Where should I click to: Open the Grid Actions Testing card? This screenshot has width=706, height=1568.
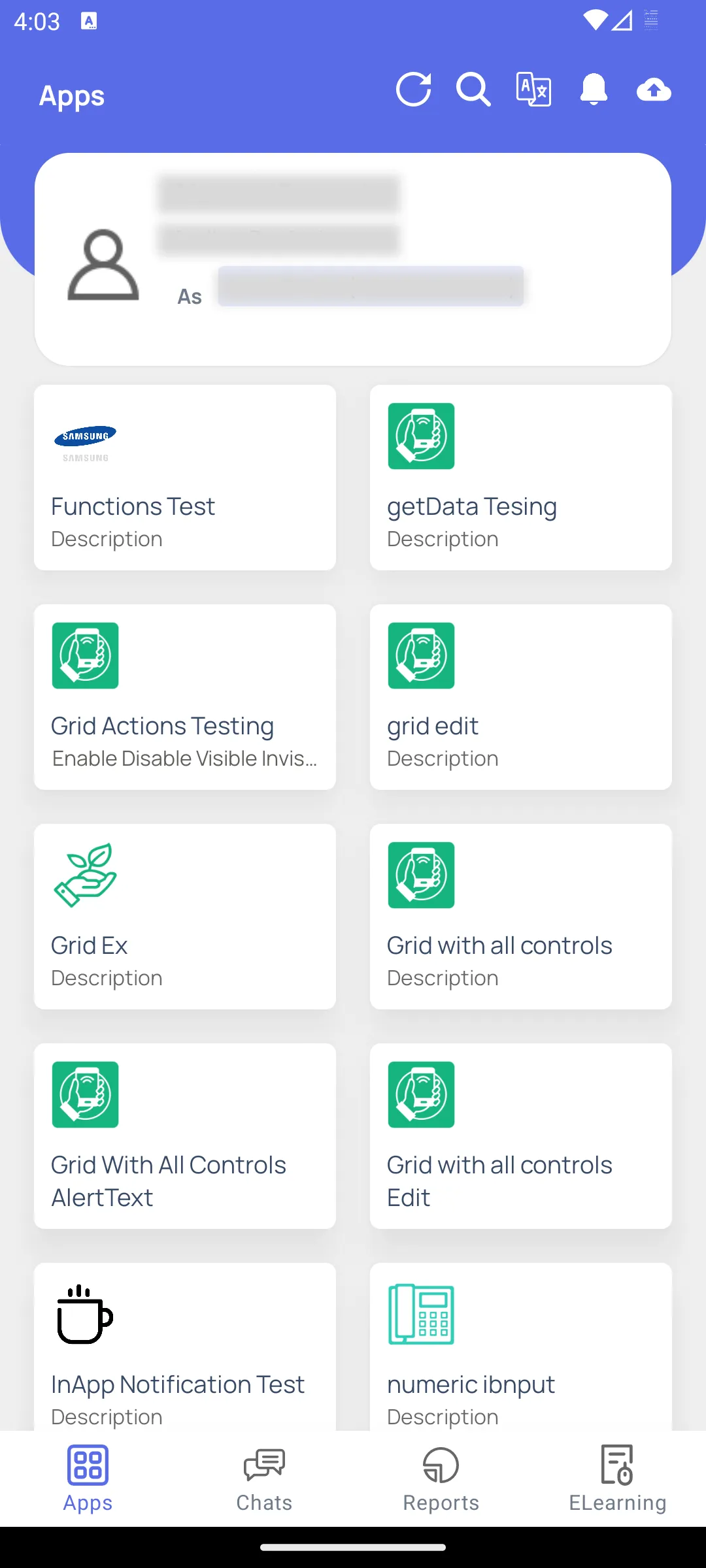(x=185, y=697)
